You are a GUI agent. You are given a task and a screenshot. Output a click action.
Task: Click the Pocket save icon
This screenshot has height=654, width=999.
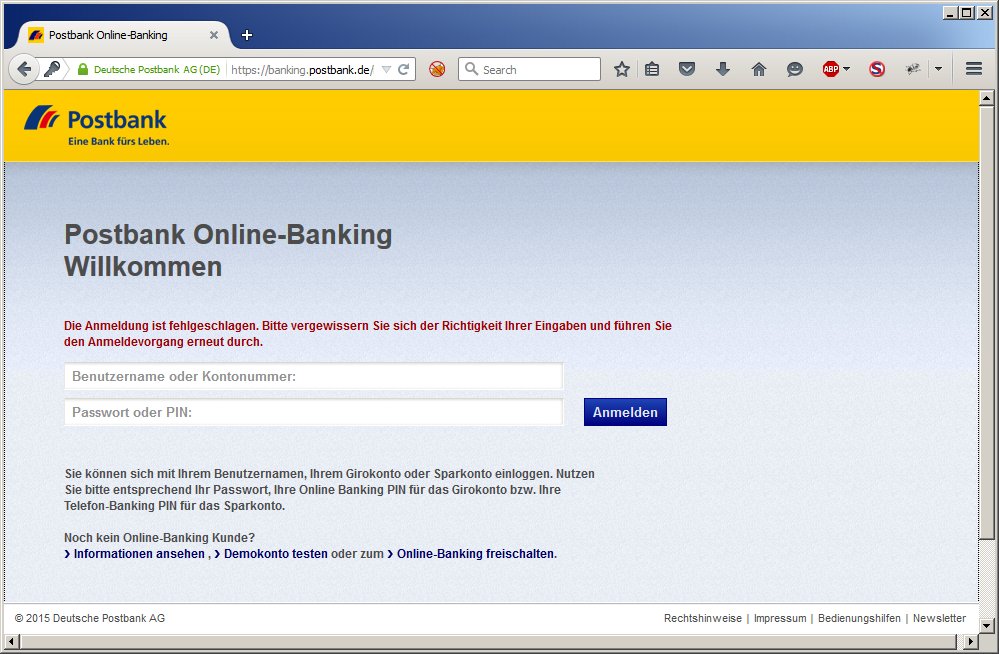pos(687,69)
